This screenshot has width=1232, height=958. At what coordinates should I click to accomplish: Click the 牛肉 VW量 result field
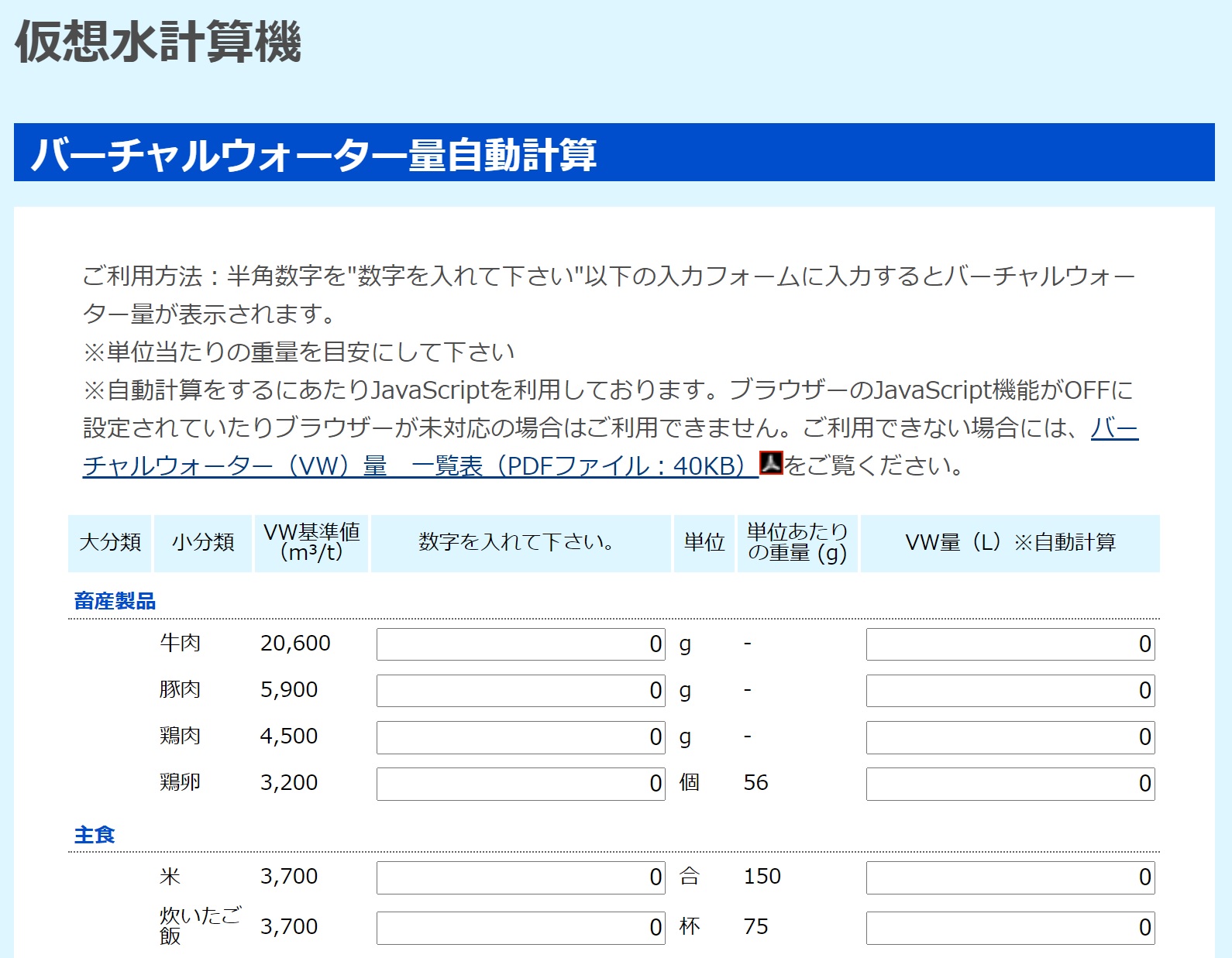tap(1010, 644)
